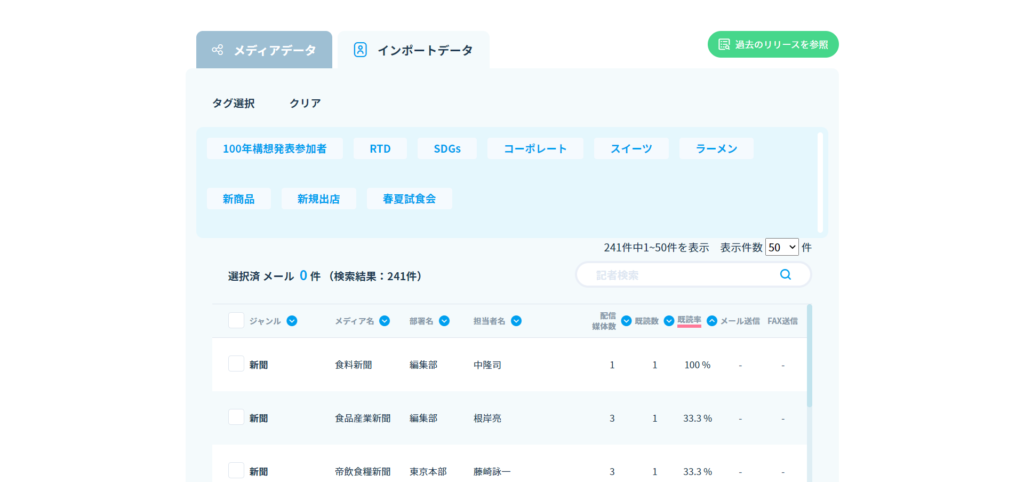Viewport: 1024px width, 482px height.
Task: Click the 過去のリリースを参照 button
Action: coord(772,44)
